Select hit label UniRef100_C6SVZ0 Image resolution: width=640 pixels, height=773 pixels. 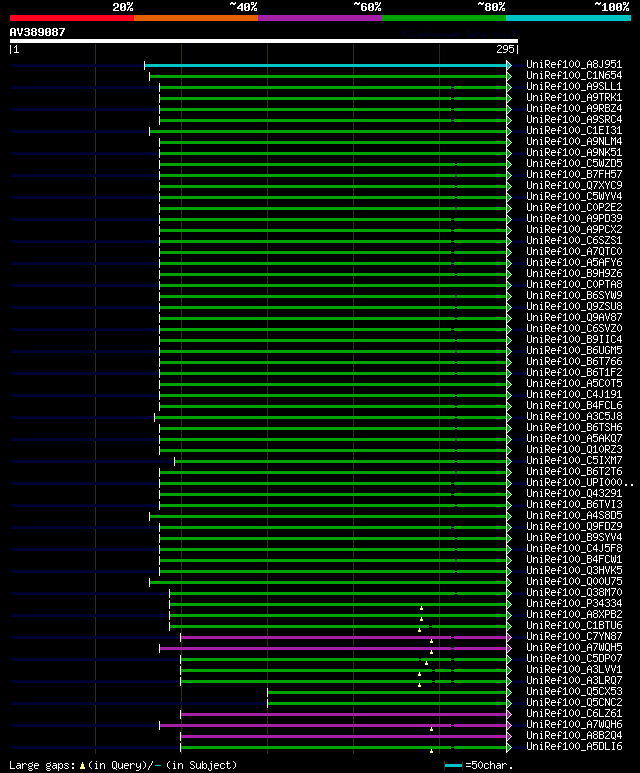(574, 328)
